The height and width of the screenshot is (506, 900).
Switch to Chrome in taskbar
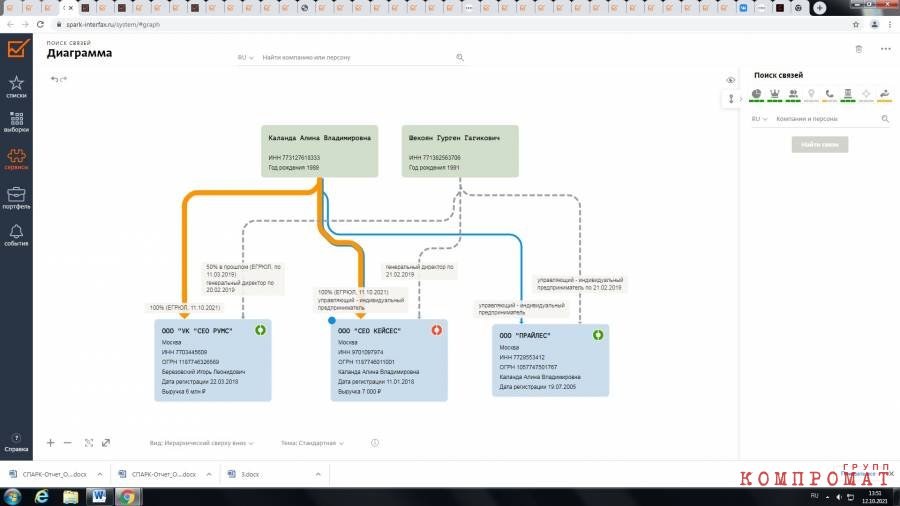(x=127, y=496)
